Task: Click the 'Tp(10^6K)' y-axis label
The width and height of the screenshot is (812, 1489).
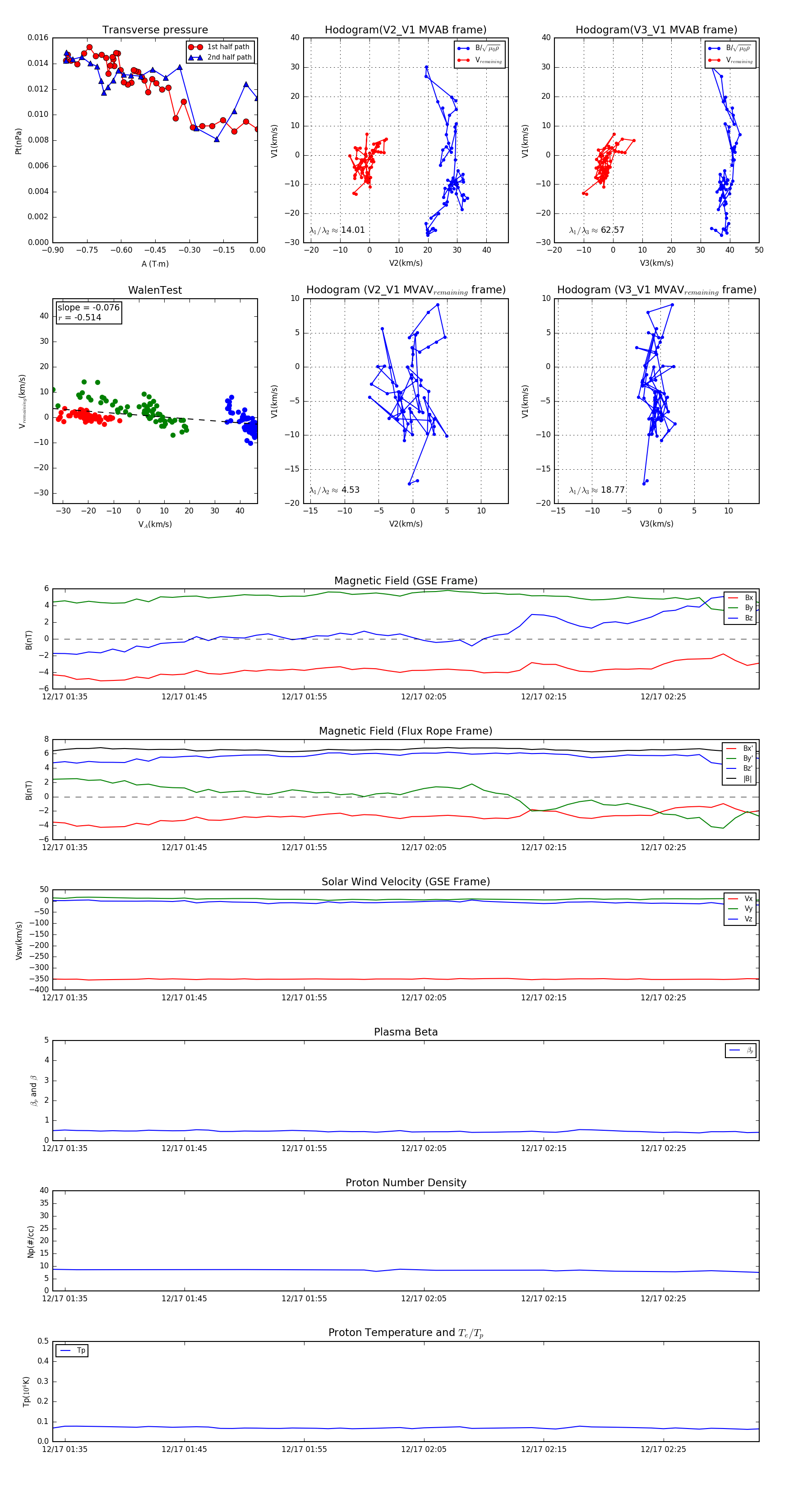Action: (x=26, y=1392)
